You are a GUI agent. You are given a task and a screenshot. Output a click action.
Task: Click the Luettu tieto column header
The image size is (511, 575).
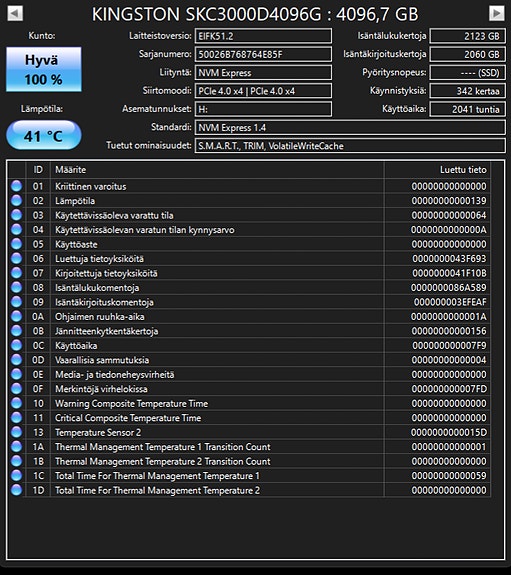tap(437, 170)
